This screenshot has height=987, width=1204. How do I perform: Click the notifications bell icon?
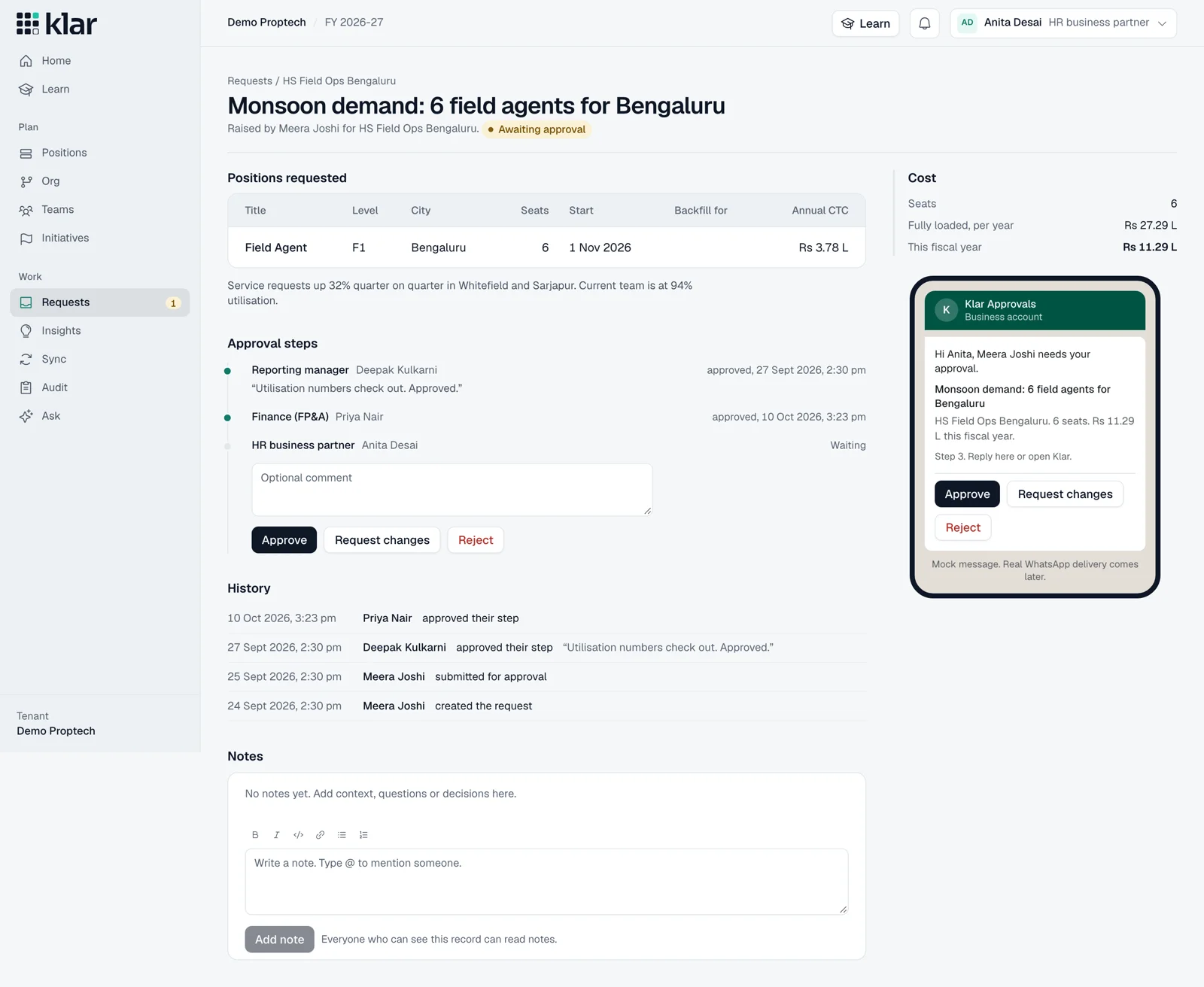[x=924, y=23]
